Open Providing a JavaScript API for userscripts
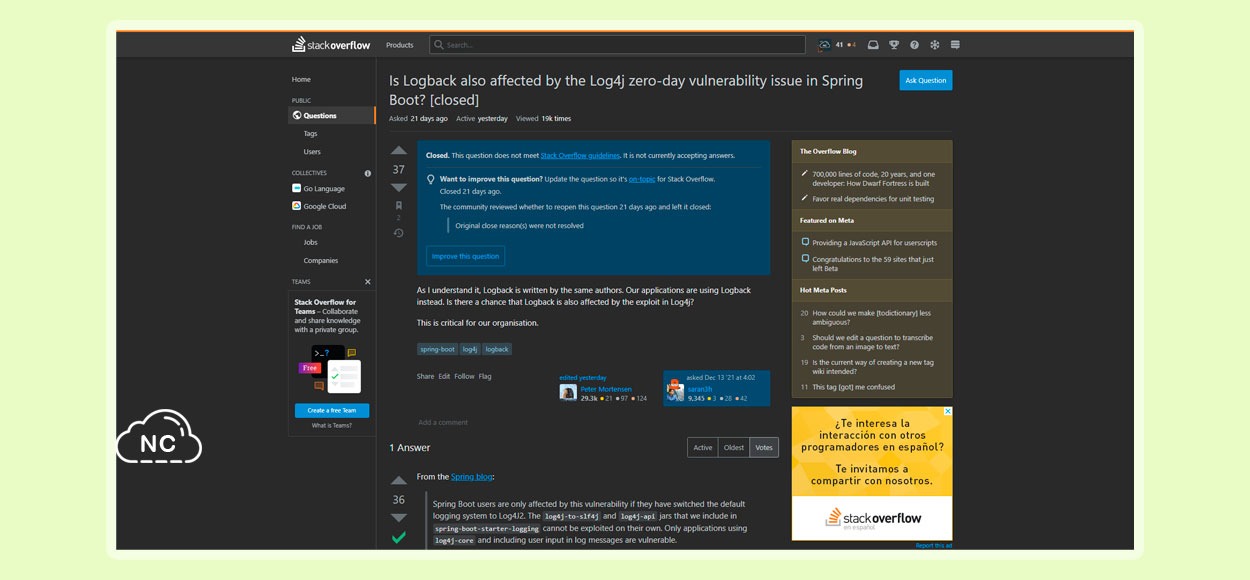This screenshot has width=1250, height=580. 874,243
